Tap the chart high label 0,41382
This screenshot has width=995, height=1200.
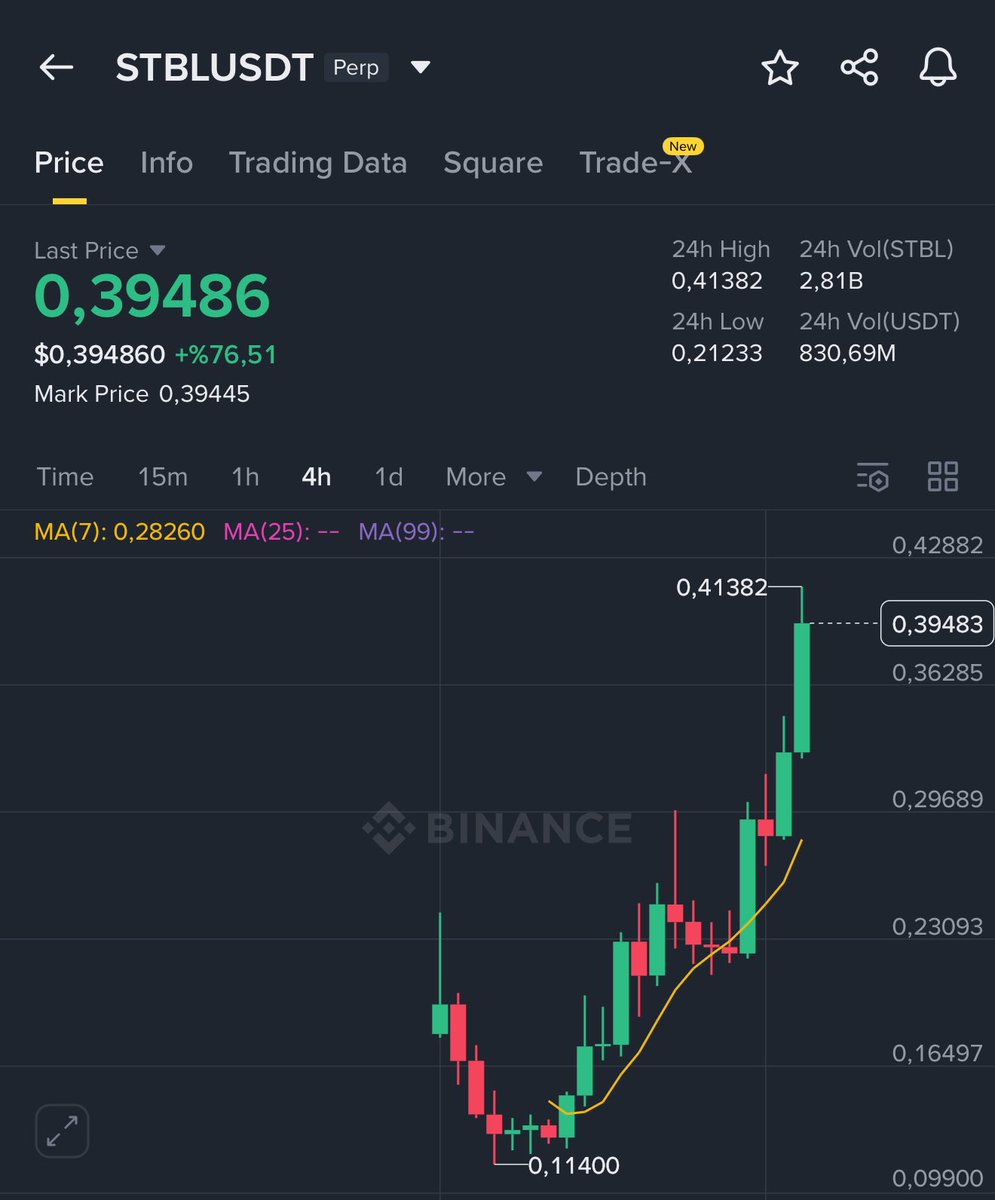click(722, 588)
